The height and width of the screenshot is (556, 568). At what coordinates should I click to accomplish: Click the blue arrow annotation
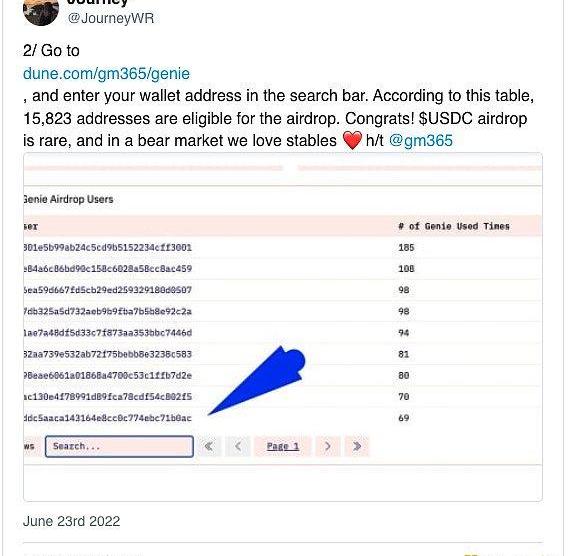[257, 380]
